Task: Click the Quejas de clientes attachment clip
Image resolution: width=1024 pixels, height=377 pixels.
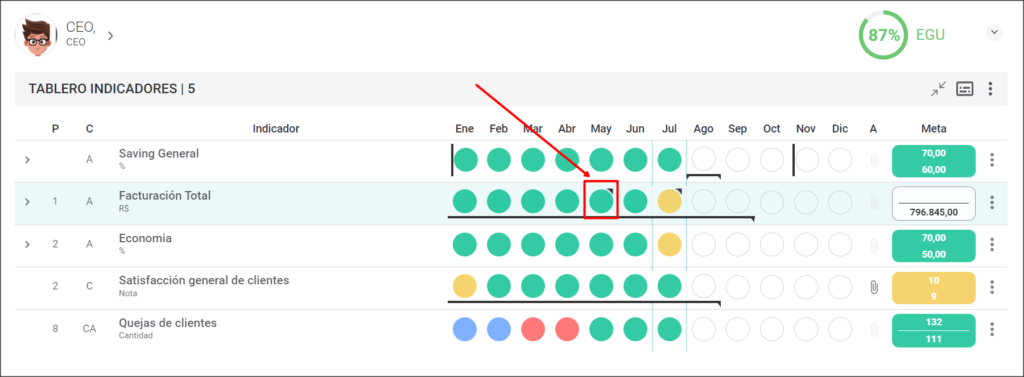Action: tap(874, 329)
